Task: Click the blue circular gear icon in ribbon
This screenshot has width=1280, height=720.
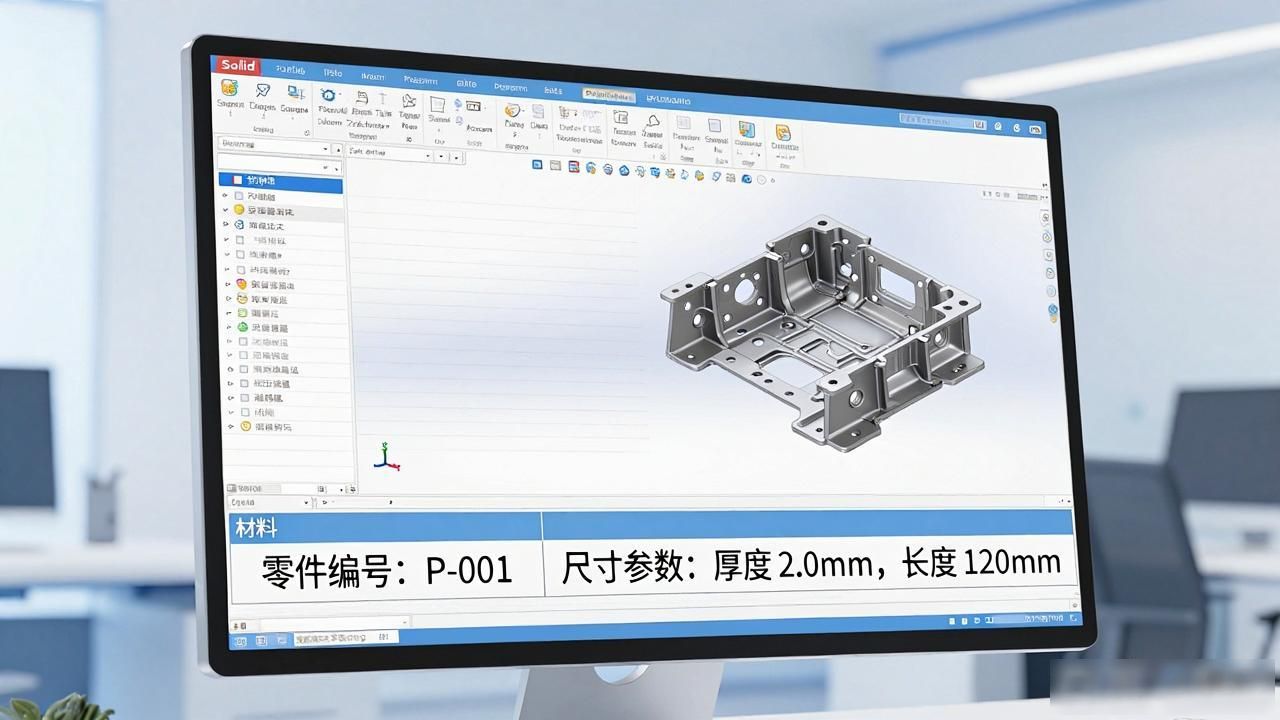Action: tap(328, 95)
